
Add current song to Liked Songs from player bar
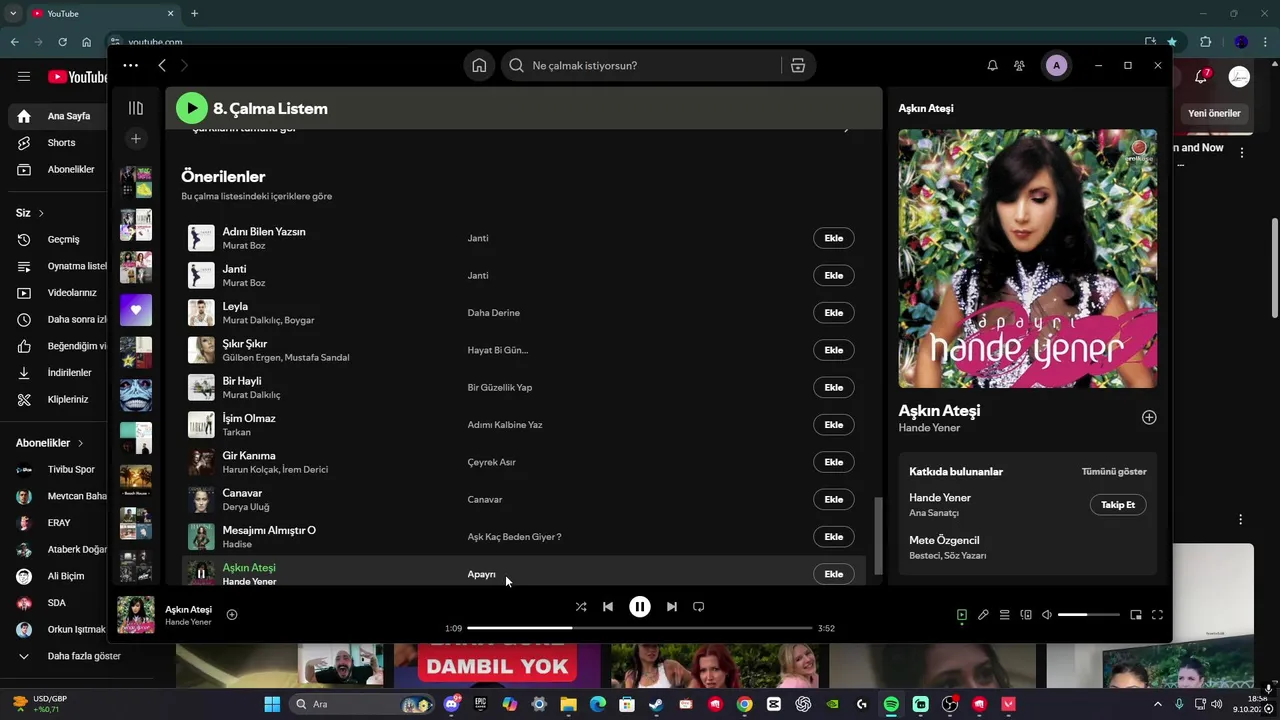(232, 615)
